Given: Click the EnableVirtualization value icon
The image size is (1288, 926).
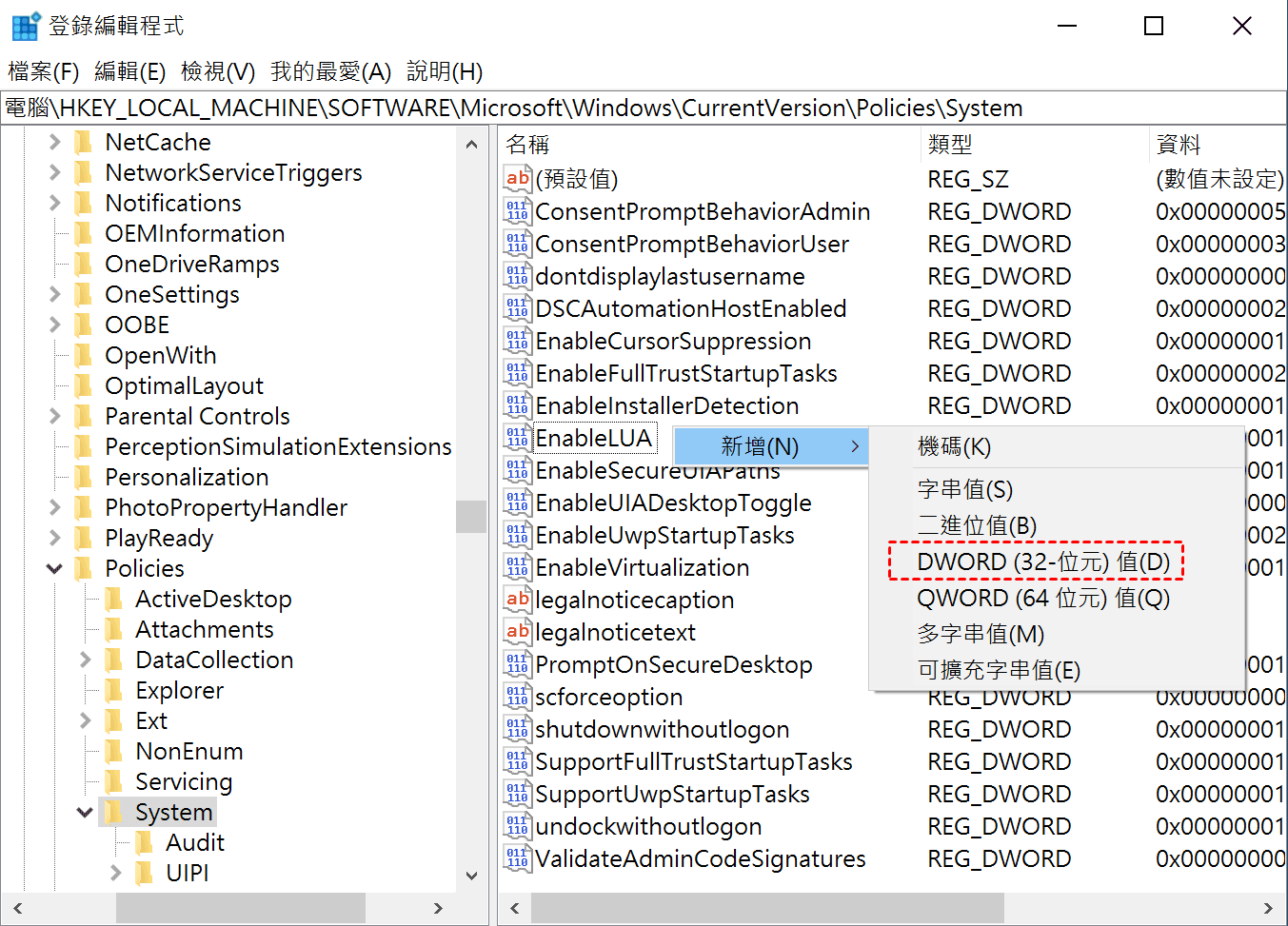Looking at the screenshot, I should pos(517,567).
